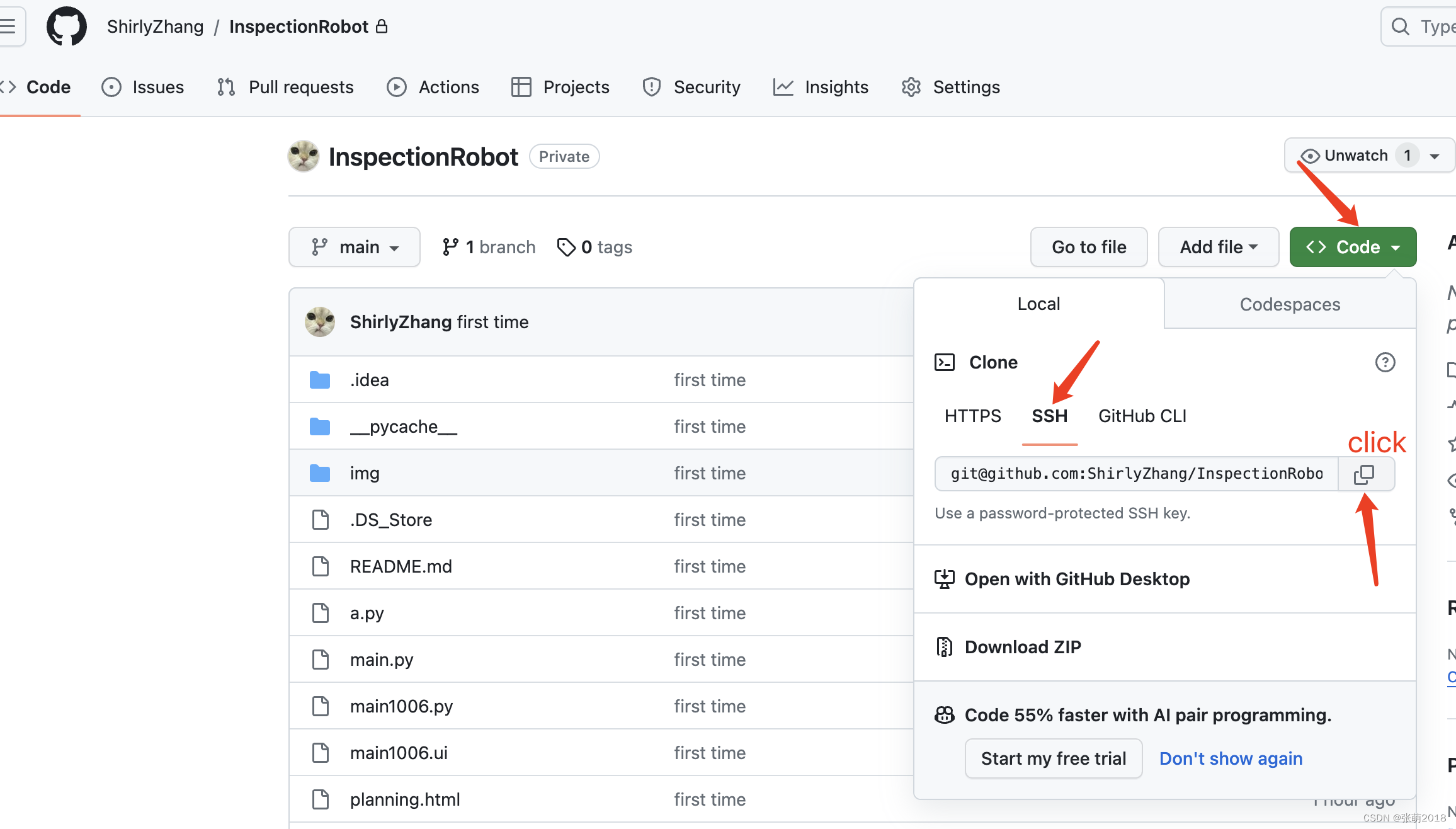
Task: Open the Pull requests tab
Action: [x=285, y=87]
